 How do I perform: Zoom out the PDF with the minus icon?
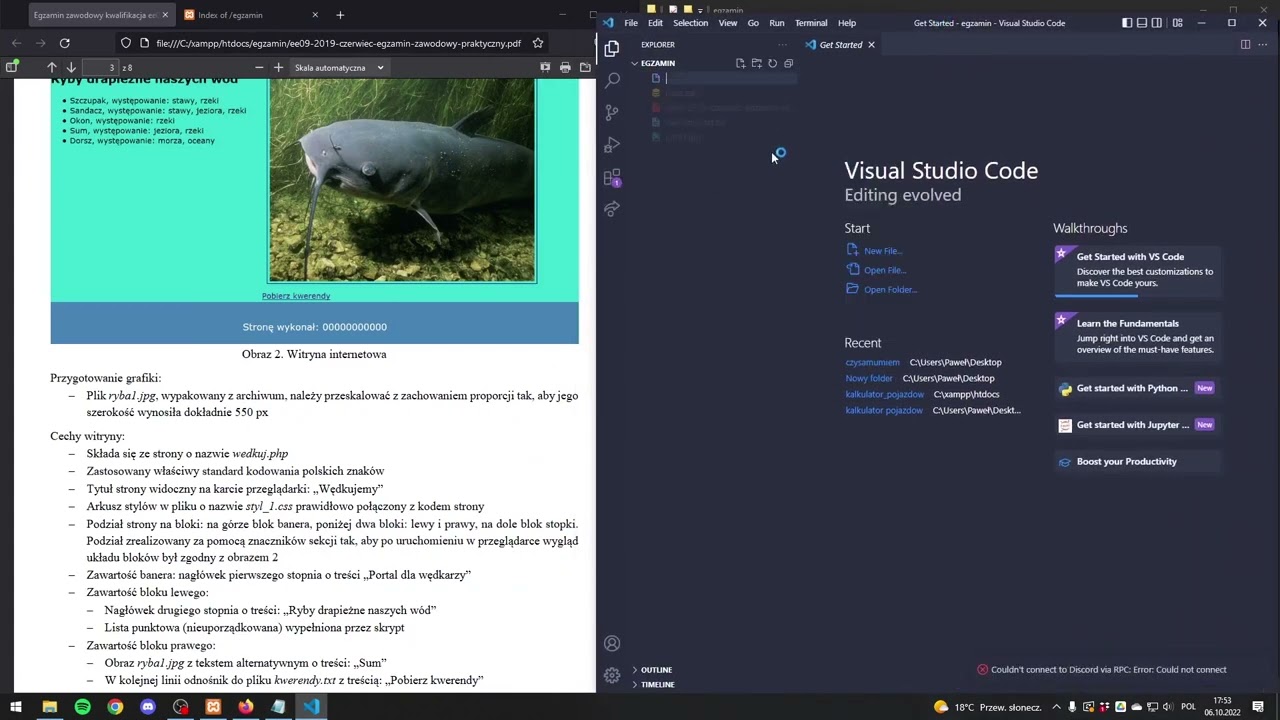[x=259, y=67]
